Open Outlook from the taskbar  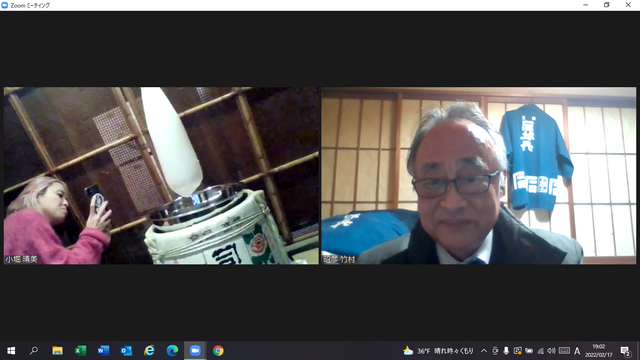coord(126,351)
